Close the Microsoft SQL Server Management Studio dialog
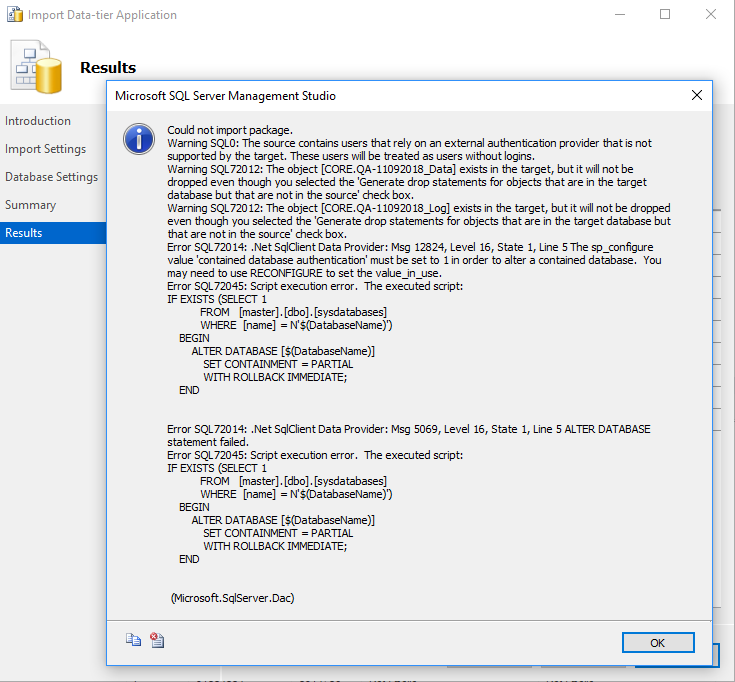The width and height of the screenshot is (735, 682). coord(697,96)
